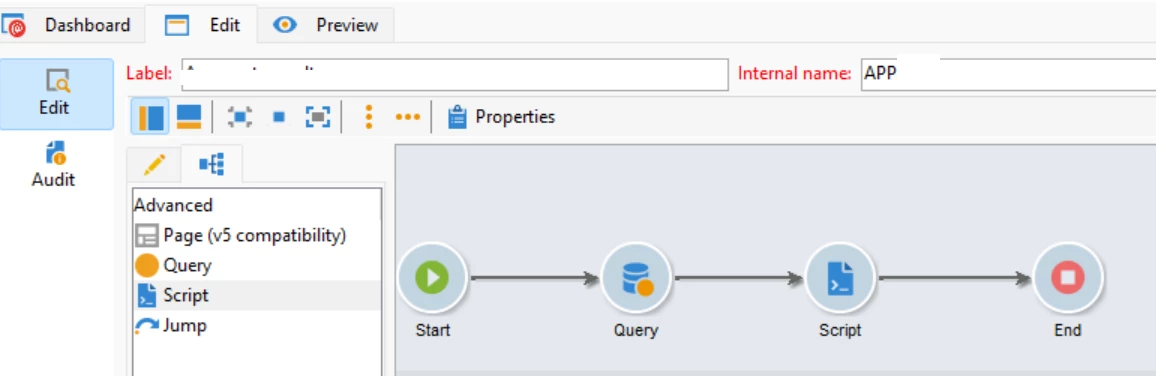Click the Properties clipboard icon
This screenshot has height=376, width=1156.
pyautogui.click(x=457, y=116)
